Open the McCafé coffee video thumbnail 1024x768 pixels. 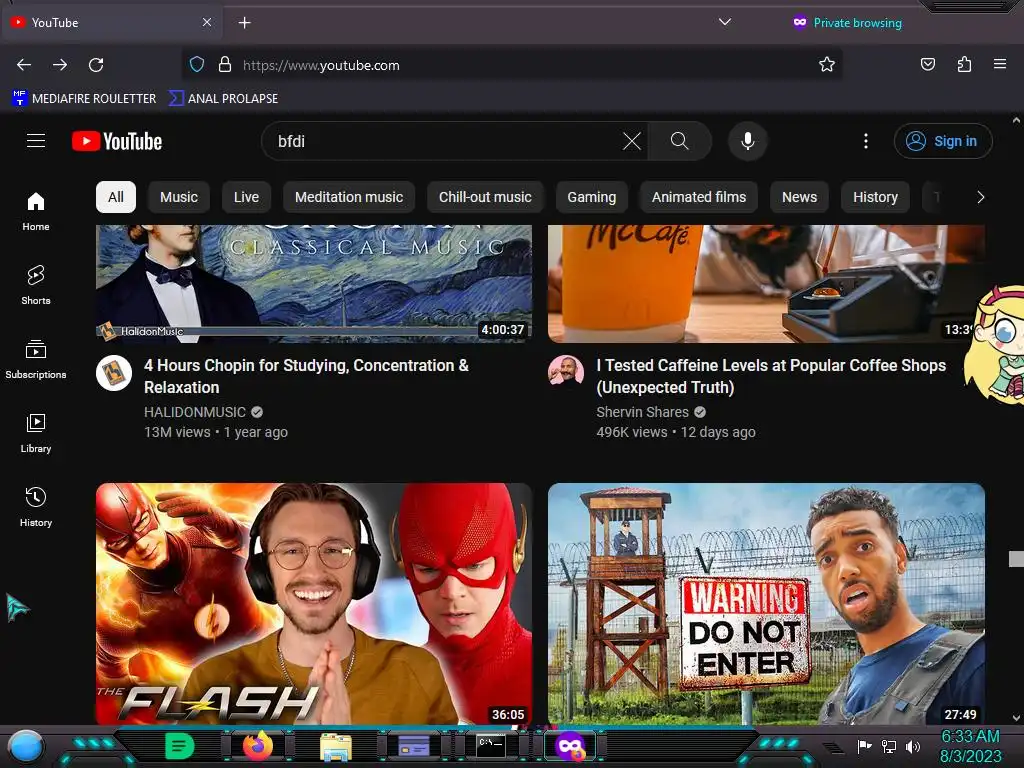point(766,283)
